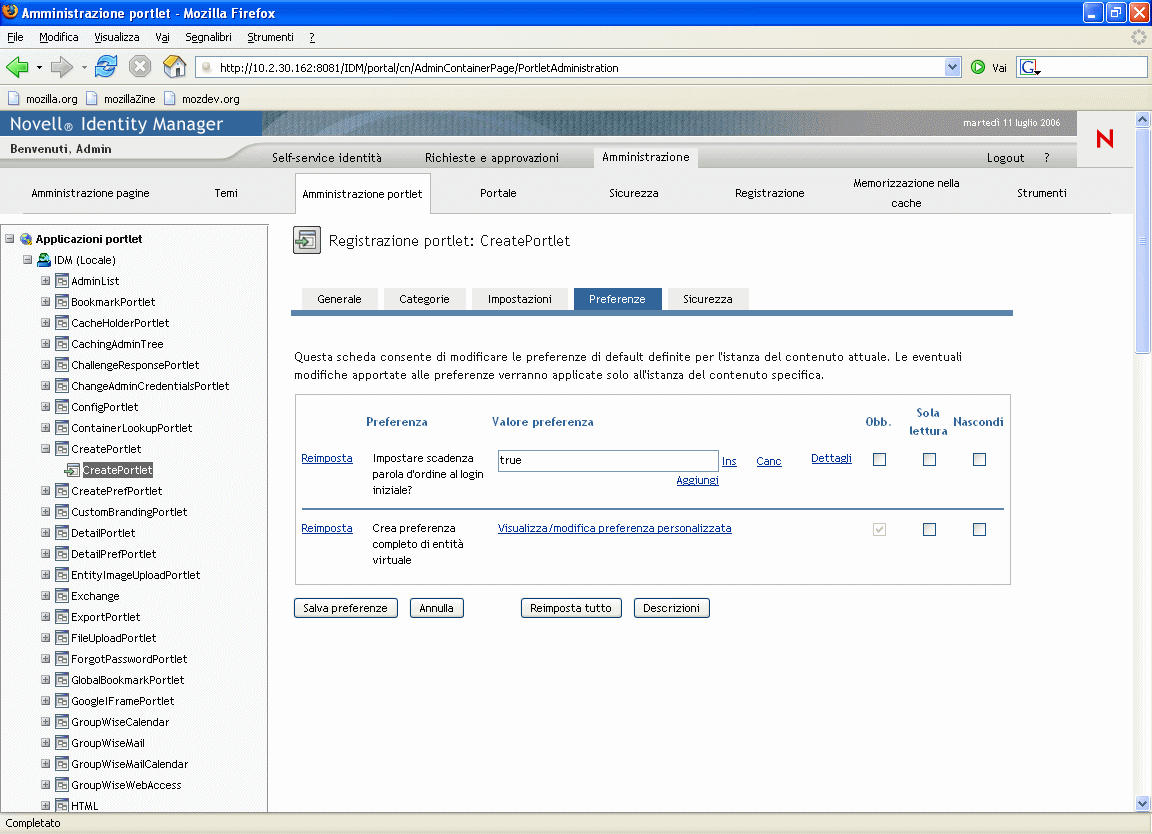Viewport: 1152px width, 834px height.
Task: Click the Dettagli link
Action: pyautogui.click(x=831, y=458)
